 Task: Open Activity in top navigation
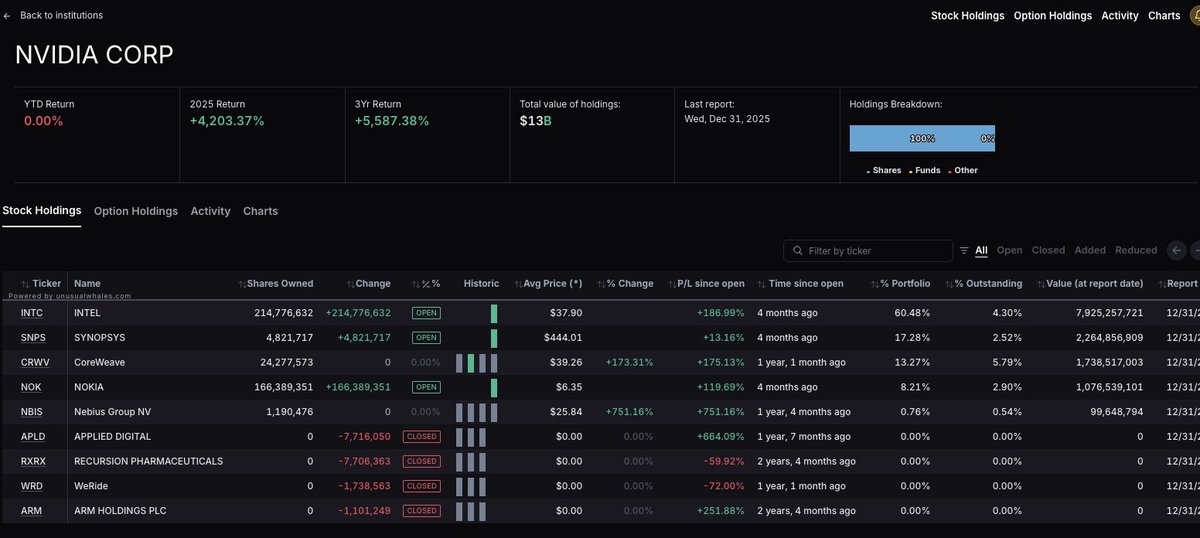coord(1120,16)
